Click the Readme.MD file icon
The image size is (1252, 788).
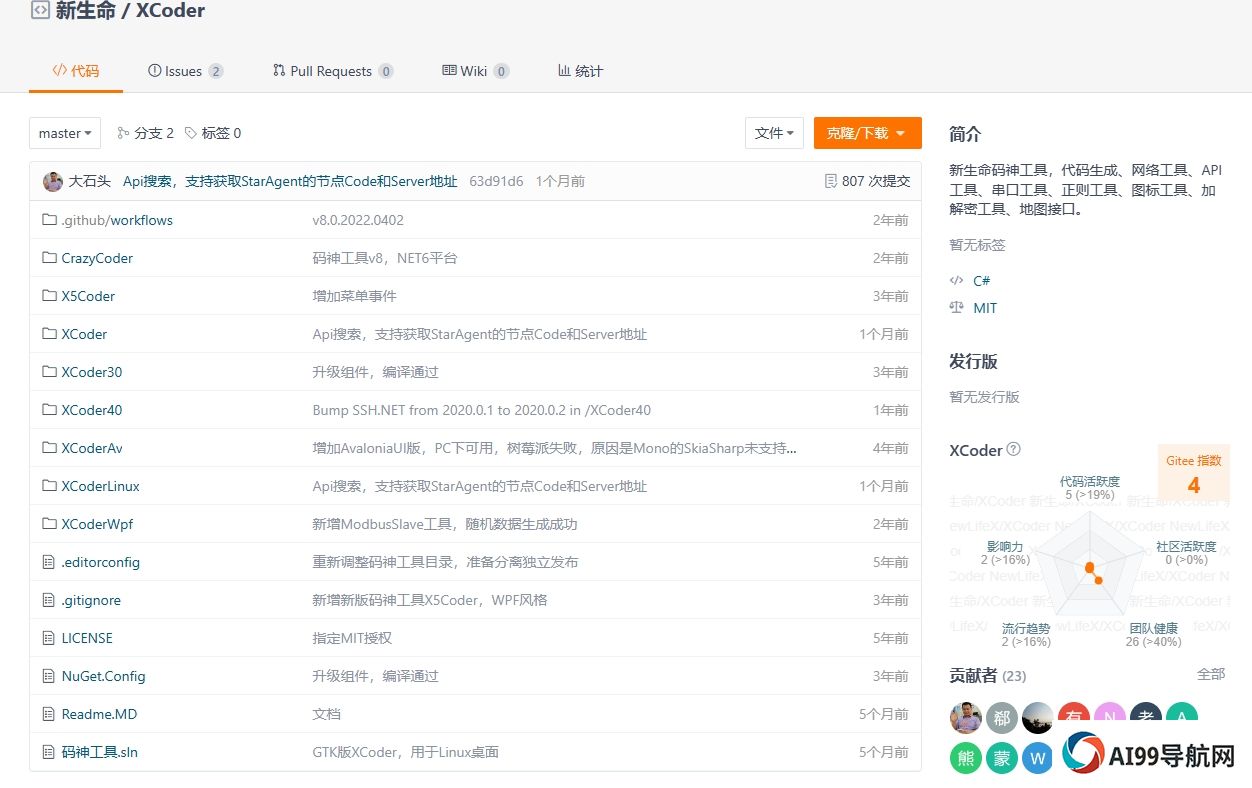pos(49,714)
